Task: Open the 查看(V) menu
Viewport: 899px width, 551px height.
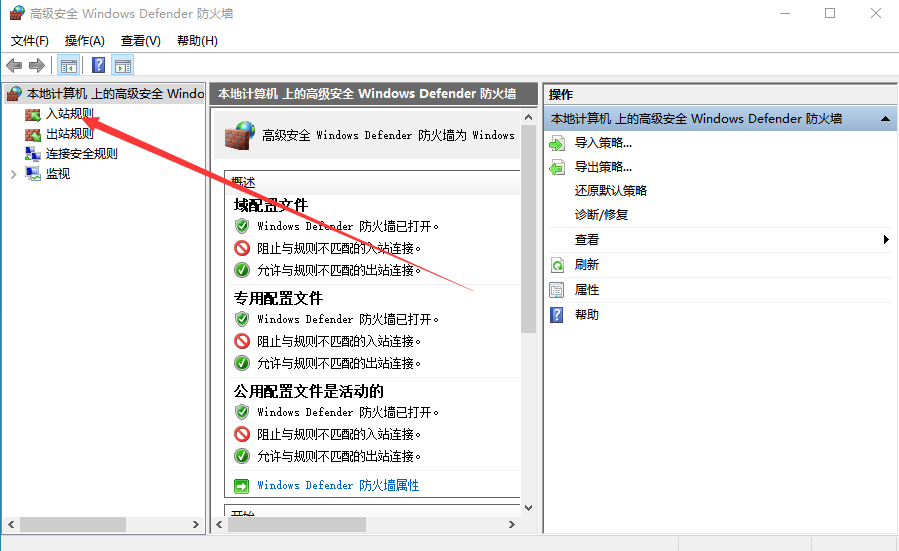Action: (140, 41)
